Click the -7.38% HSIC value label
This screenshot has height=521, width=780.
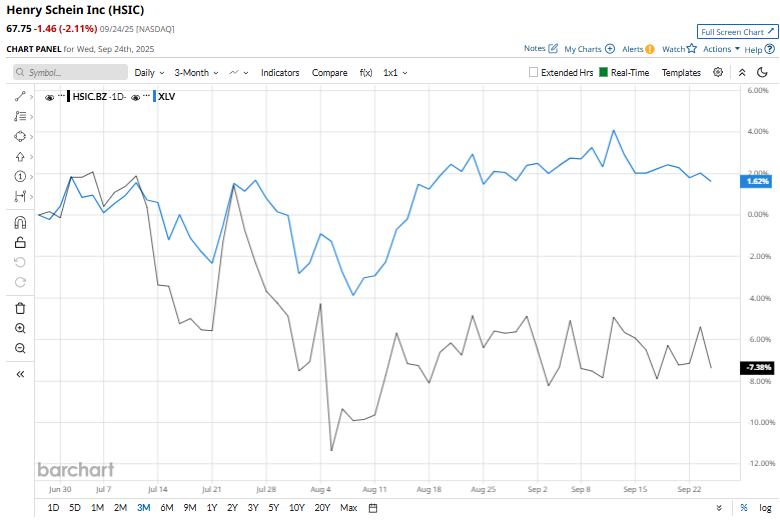pos(756,368)
